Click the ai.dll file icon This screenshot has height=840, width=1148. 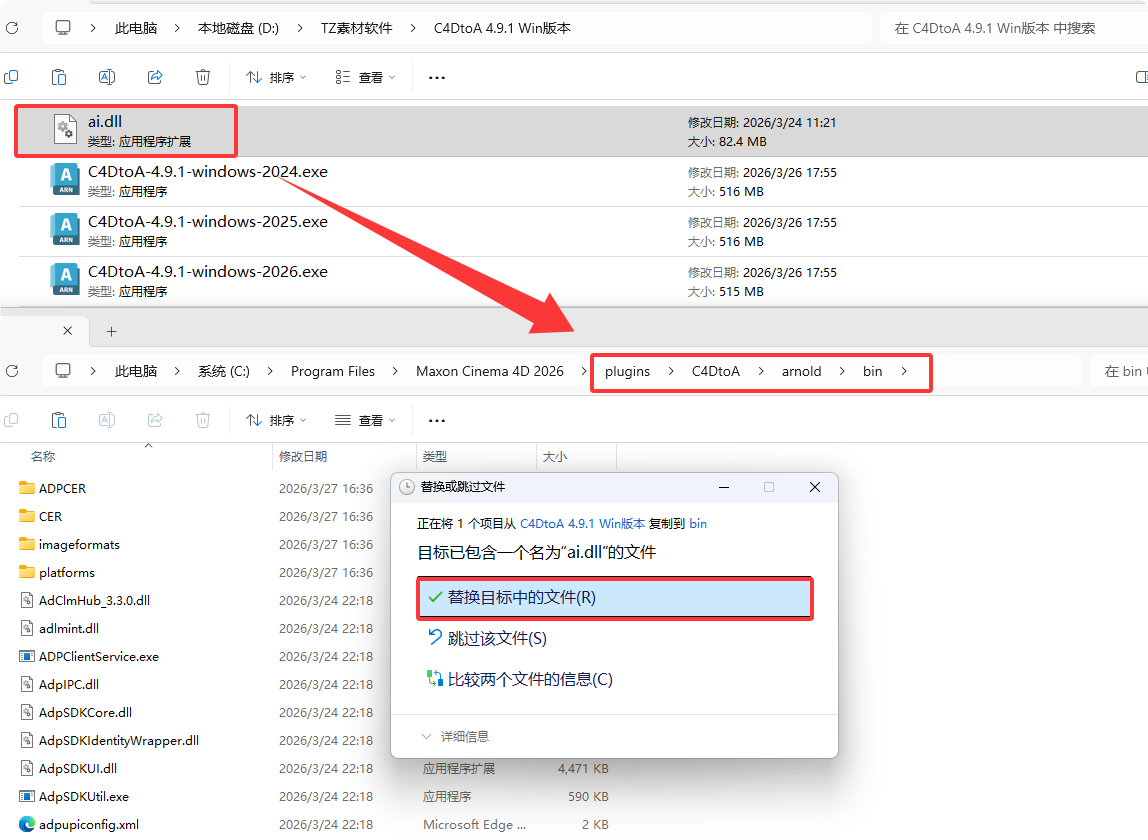(x=65, y=130)
